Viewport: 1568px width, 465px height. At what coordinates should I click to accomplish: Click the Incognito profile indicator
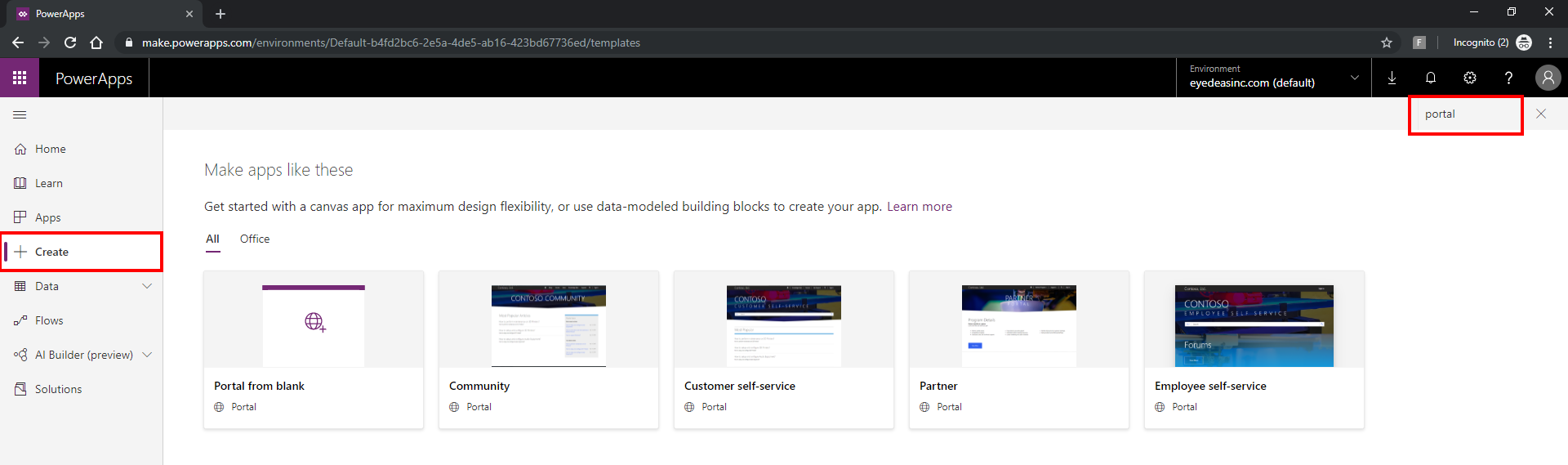(1492, 42)
